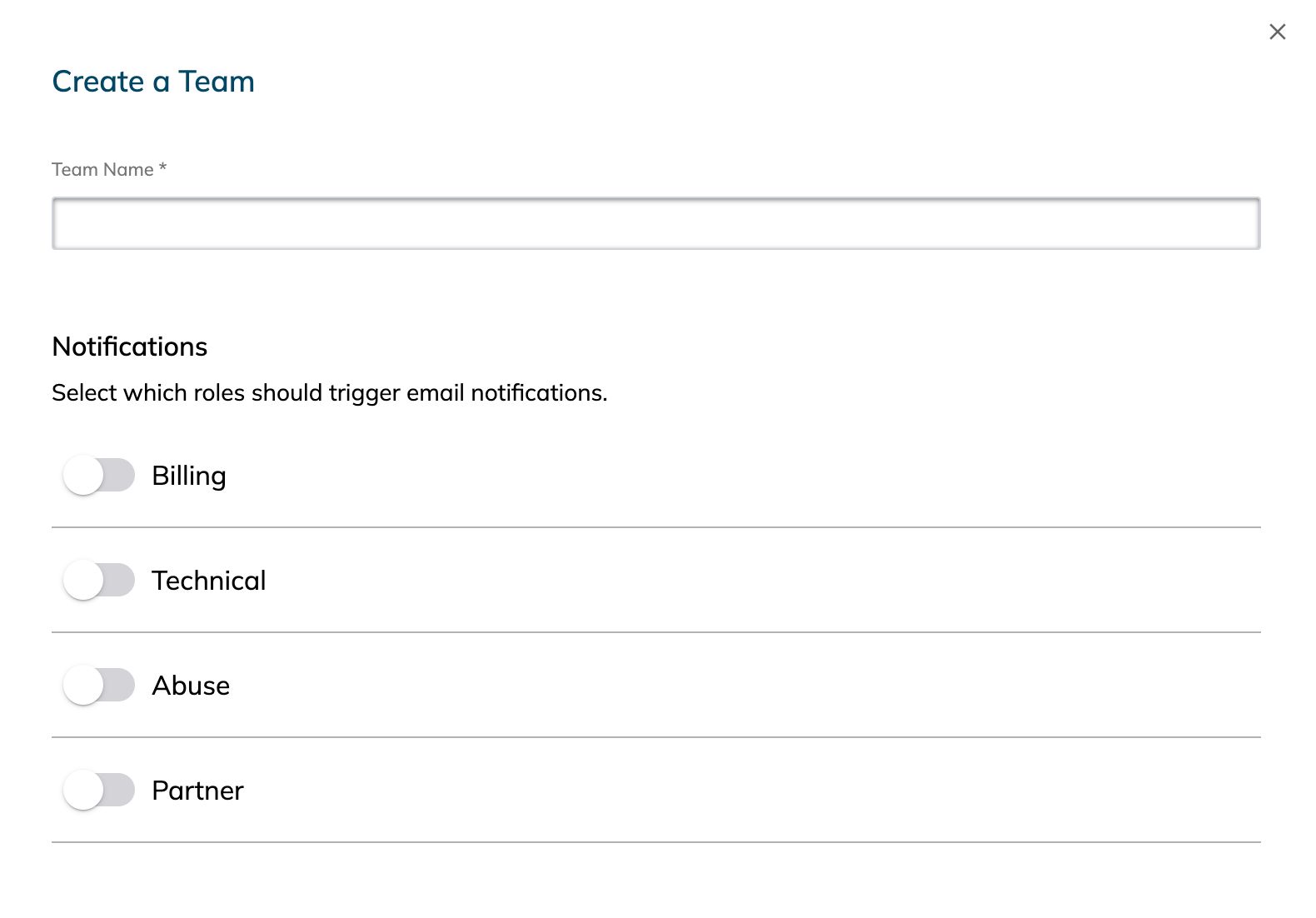Enable the Billing notifications toggle

99,476
